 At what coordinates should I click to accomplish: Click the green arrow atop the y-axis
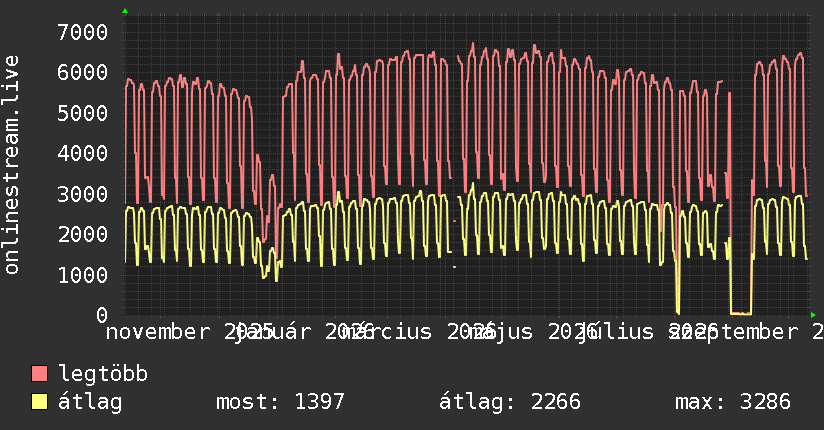click(x=125, y=11)
